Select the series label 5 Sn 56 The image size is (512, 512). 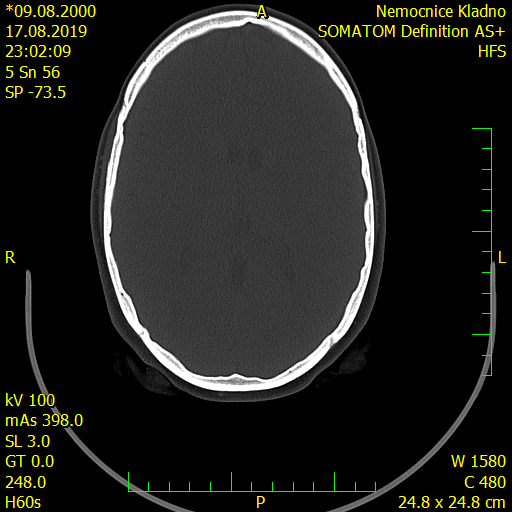(x=33, y=72)
